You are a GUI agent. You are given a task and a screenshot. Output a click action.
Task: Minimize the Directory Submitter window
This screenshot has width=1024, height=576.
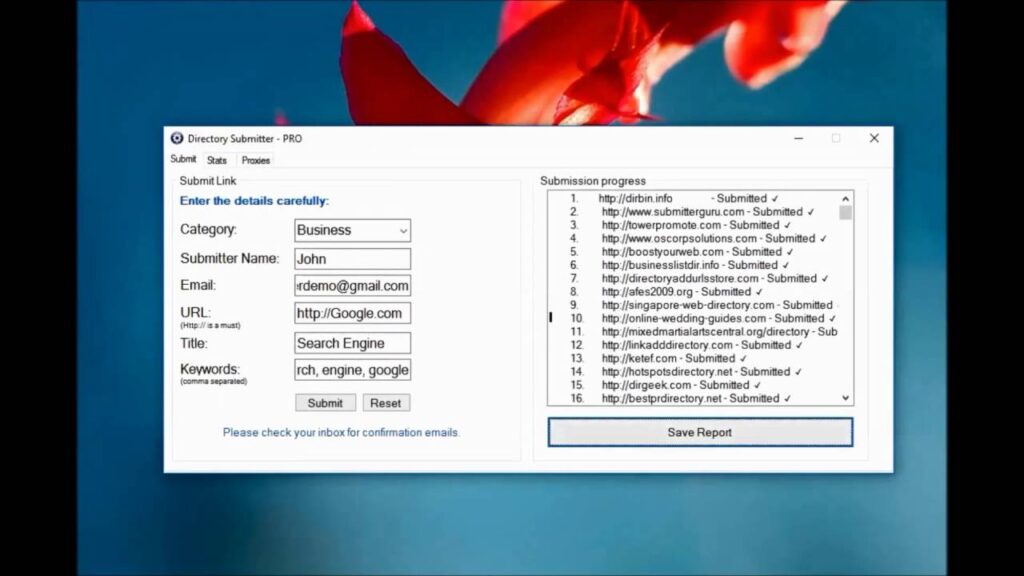[798, 138]
